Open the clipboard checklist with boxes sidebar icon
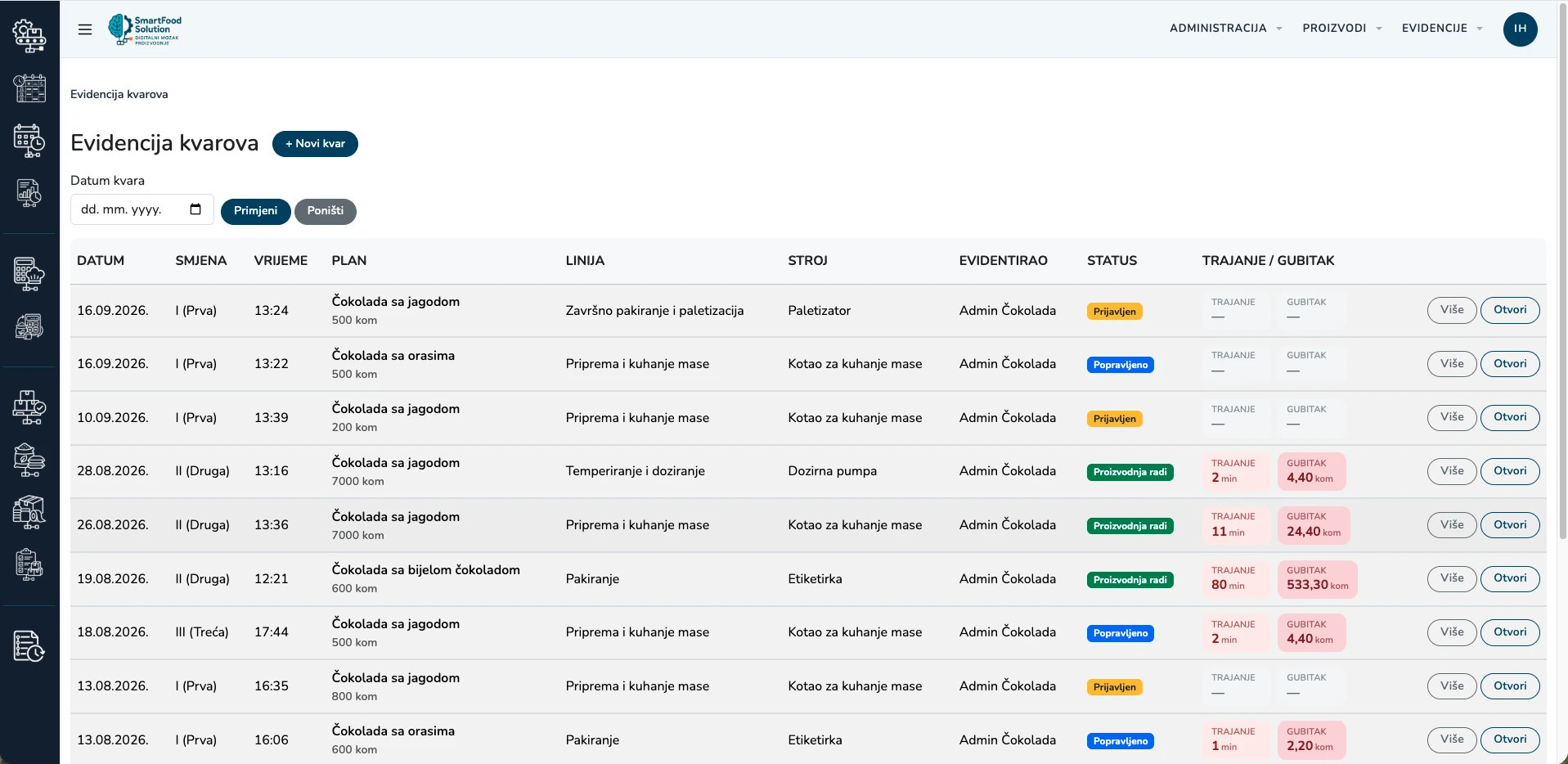Screen dimensions: 1568x764 29,564
